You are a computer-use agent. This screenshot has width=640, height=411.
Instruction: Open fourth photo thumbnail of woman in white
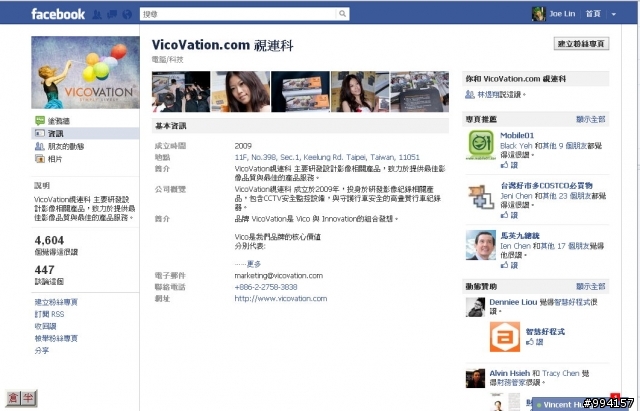[x=360, y=91]
